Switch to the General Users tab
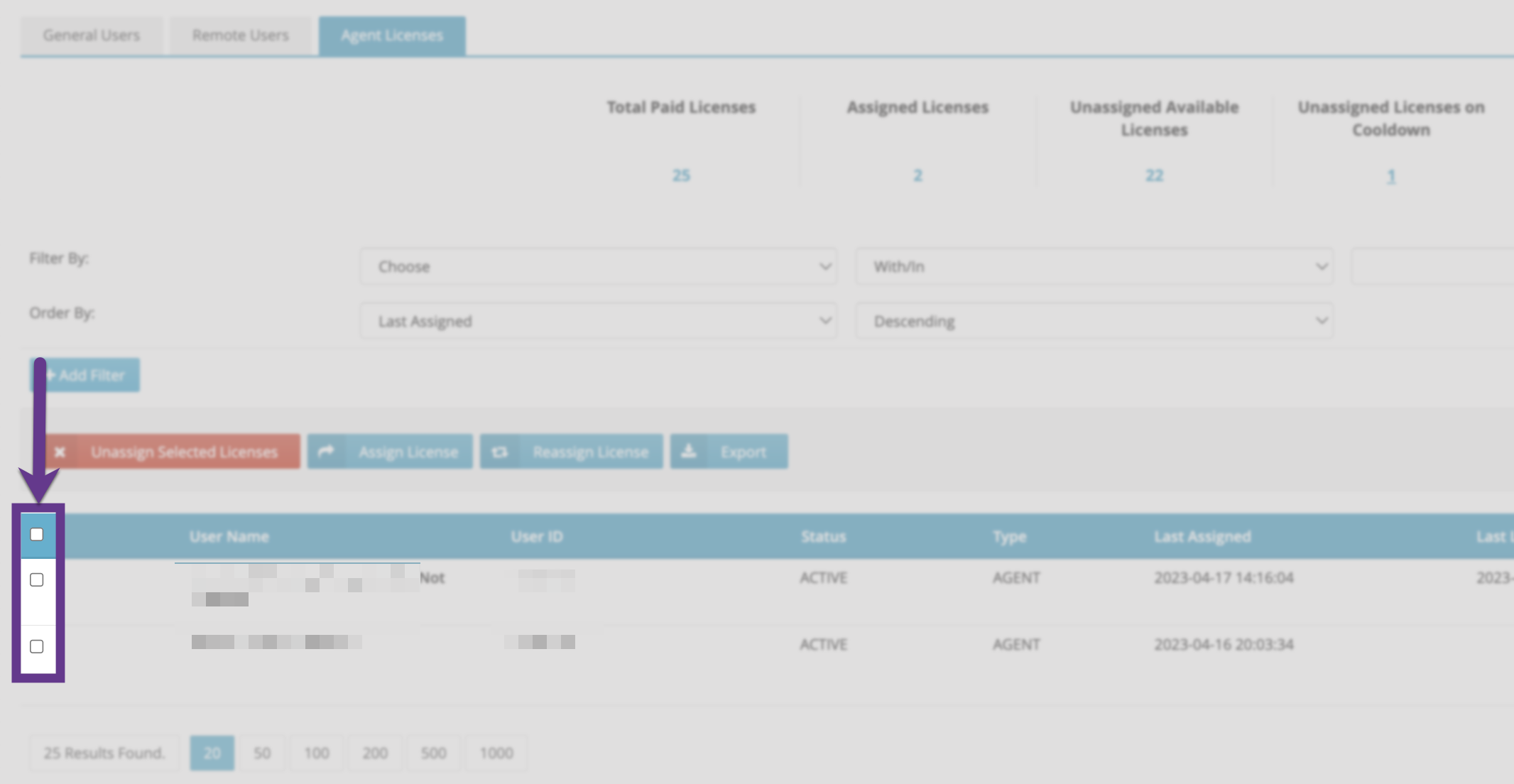The height and width of the screenshot is (784, 1514). coord(92,36)
